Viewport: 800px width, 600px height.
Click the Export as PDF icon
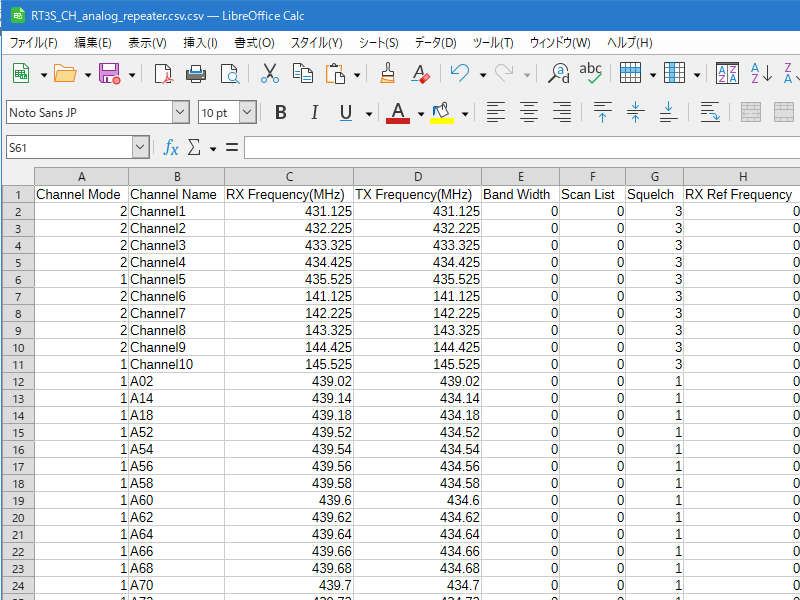(x=163, y=73)
